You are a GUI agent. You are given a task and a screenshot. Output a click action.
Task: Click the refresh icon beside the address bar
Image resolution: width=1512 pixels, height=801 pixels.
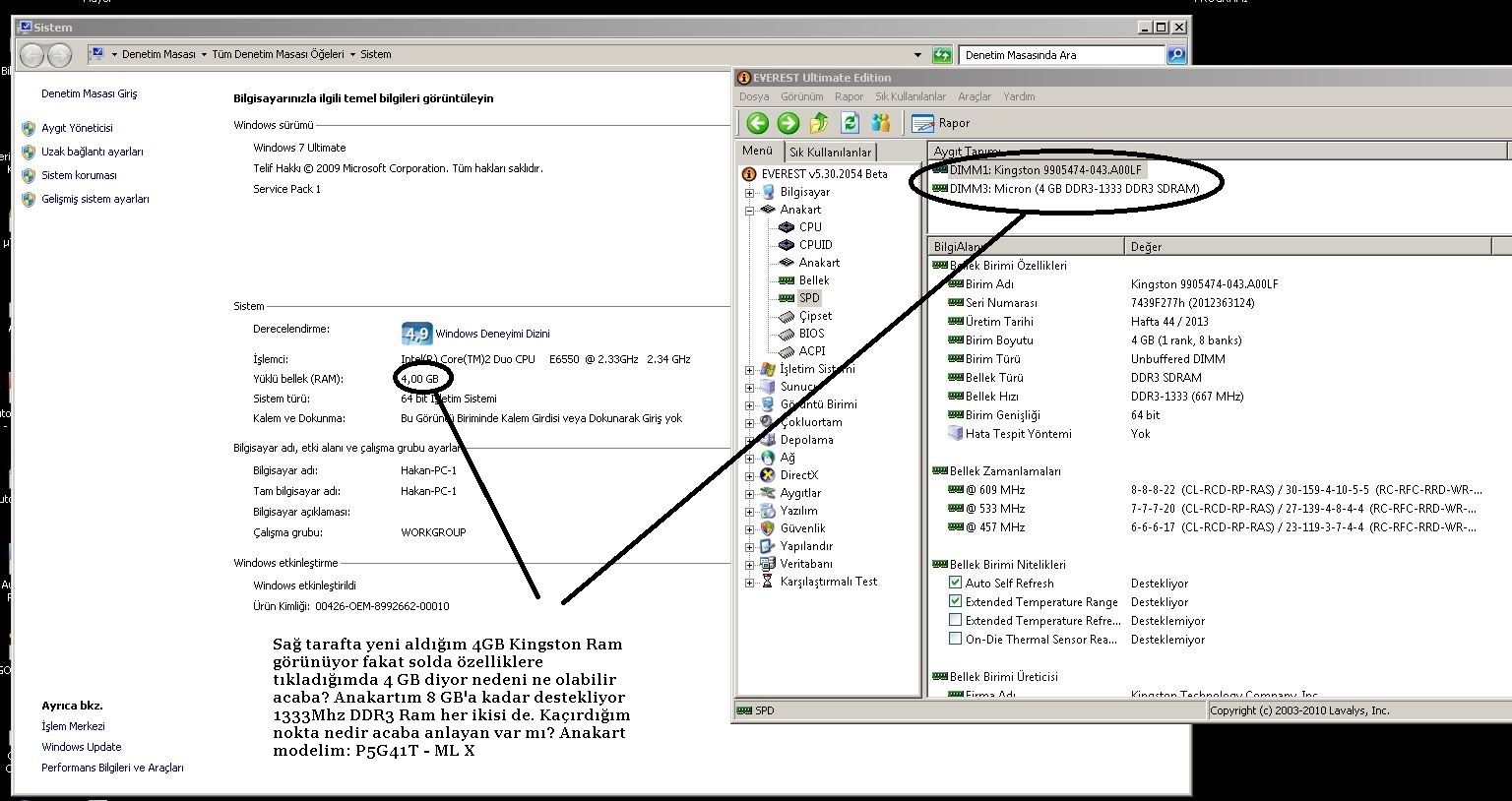point(942,55)
